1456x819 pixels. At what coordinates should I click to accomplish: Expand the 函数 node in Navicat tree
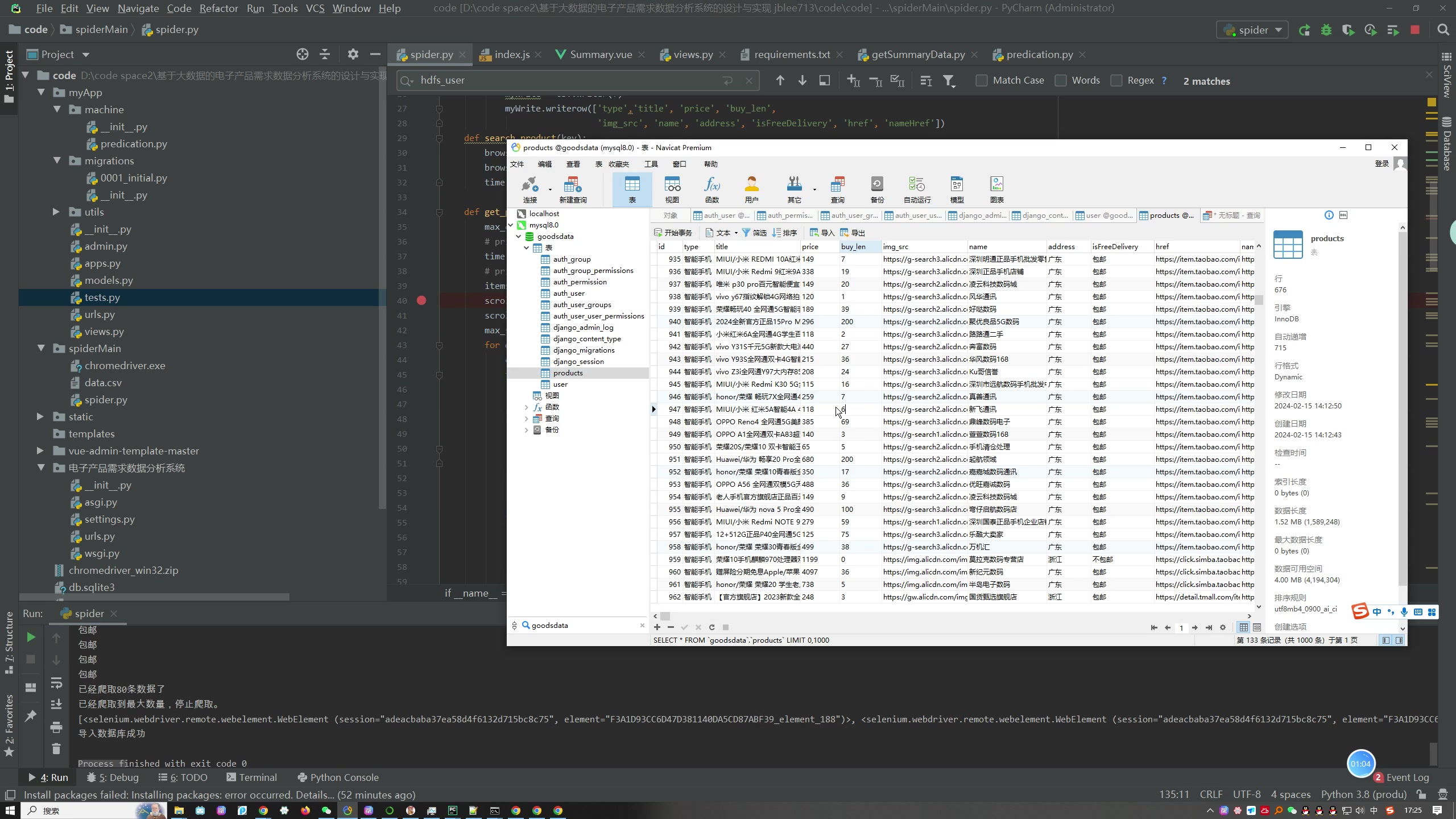[527, 407]
